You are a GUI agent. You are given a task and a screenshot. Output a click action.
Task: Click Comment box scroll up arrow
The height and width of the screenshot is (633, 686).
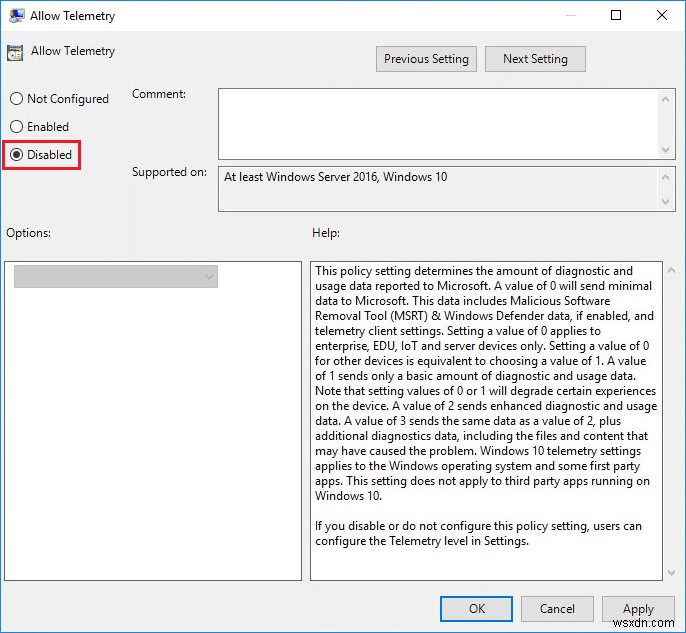[x=665, y=99]
